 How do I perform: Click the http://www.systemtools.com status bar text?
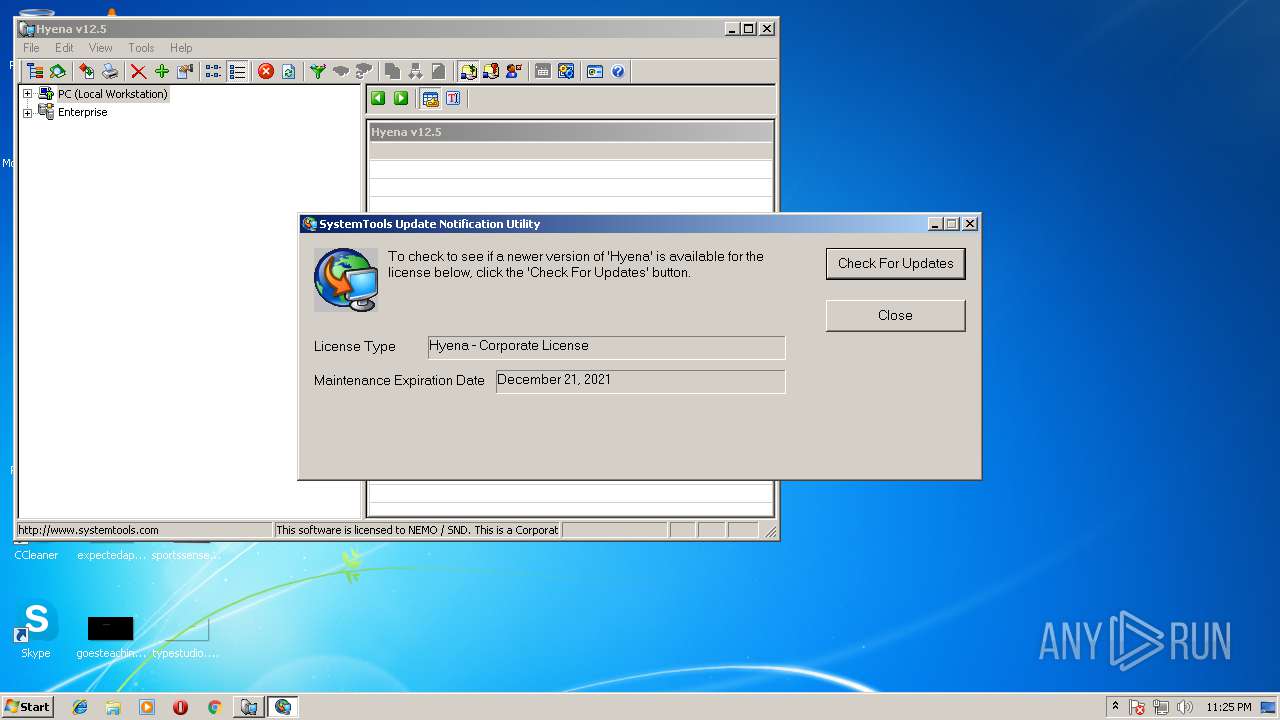pos(88,530)
